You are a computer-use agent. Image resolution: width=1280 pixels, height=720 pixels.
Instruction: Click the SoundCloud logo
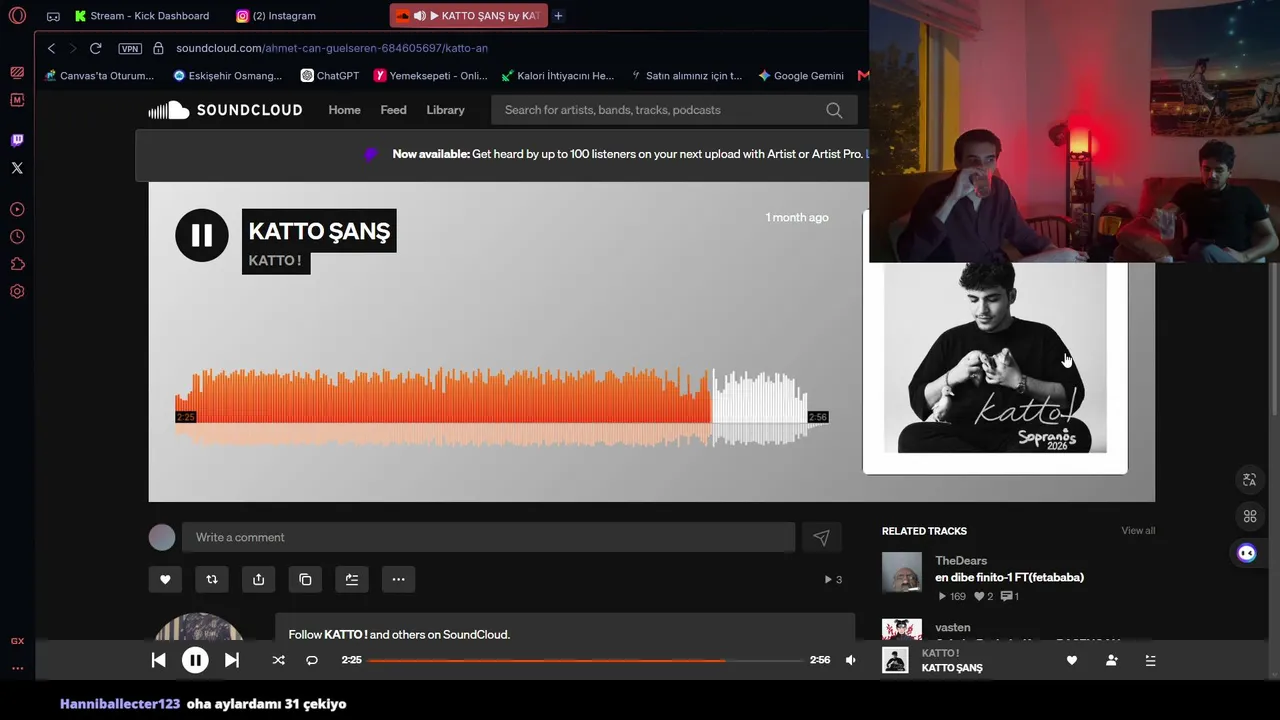coord(225,110)
